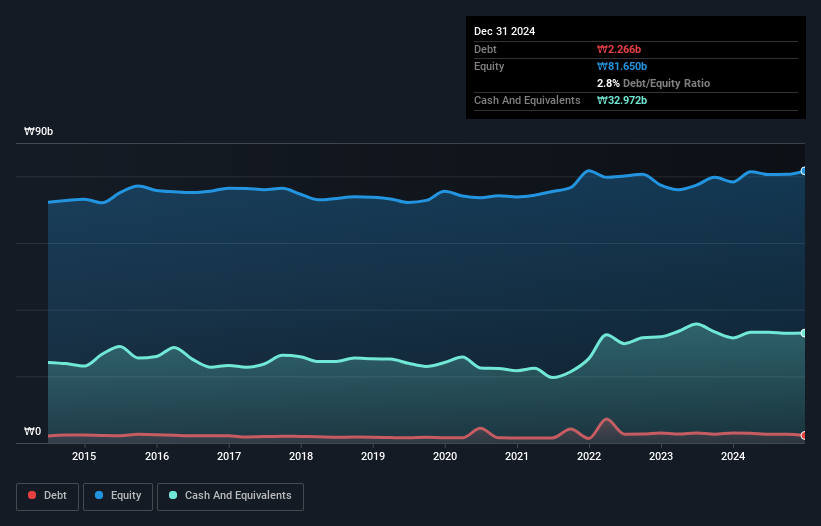Toggle the Cash And Equivalents legend button

(x=230, y=496)
